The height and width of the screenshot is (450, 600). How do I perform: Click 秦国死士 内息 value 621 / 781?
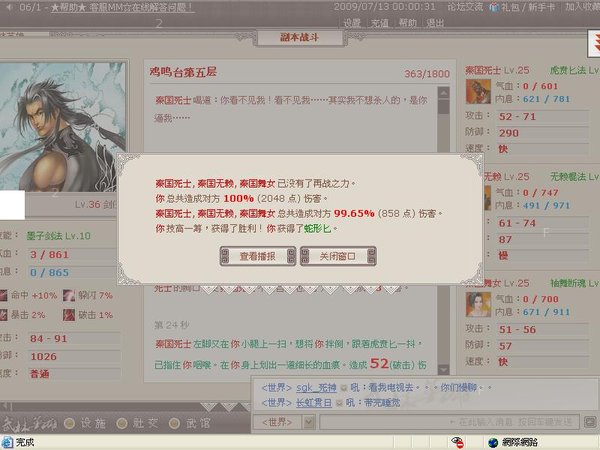[546, 99]
